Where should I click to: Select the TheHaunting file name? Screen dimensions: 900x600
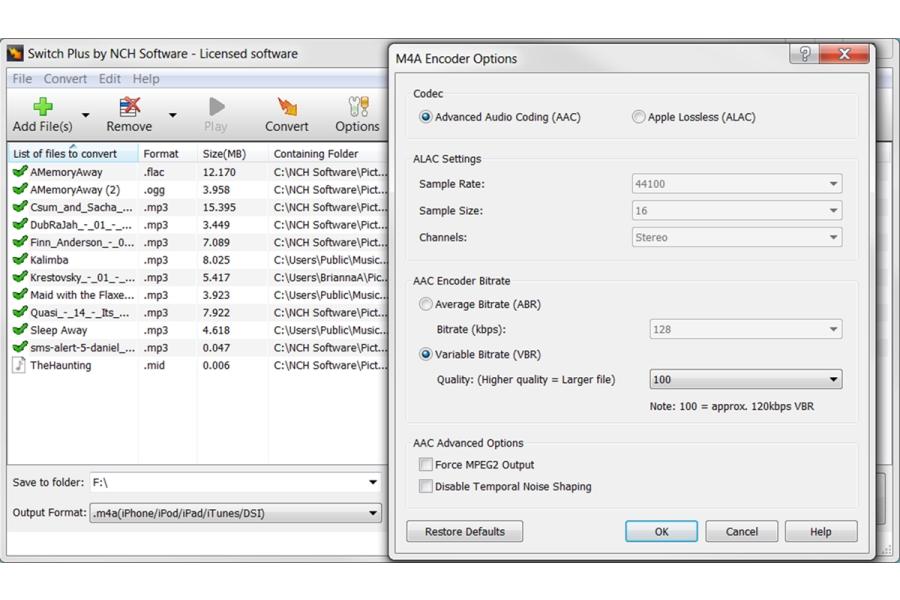[x=61, y=365]
